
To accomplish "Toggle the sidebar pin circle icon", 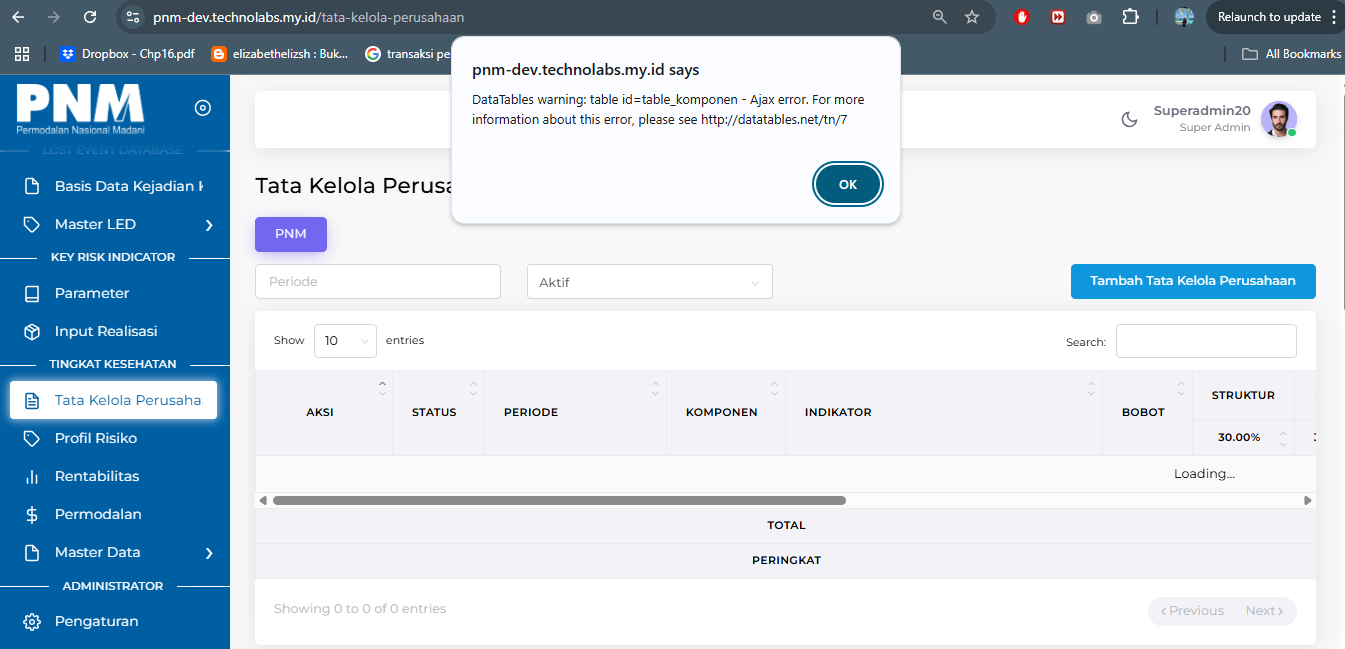I will [203, 108].
